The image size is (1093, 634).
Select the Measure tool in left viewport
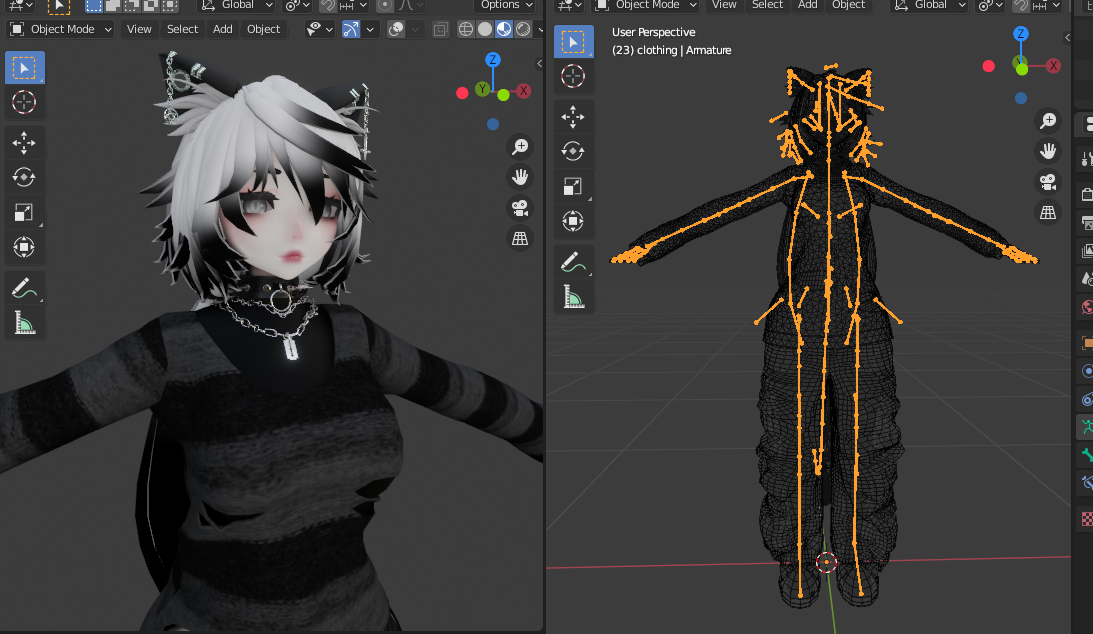point(24,323)
